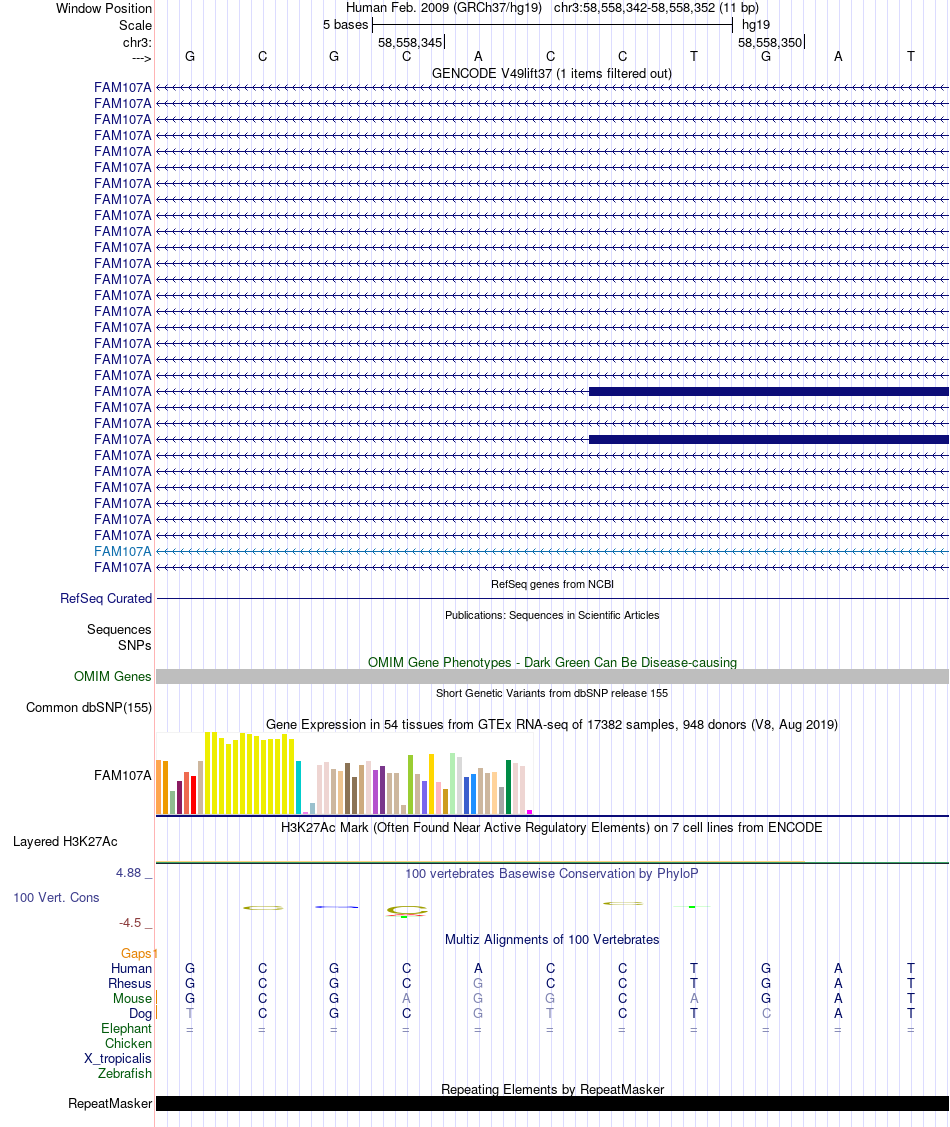
Task: Click the 58,558,345 coordinate marker
Action: (x=410, y=42)
